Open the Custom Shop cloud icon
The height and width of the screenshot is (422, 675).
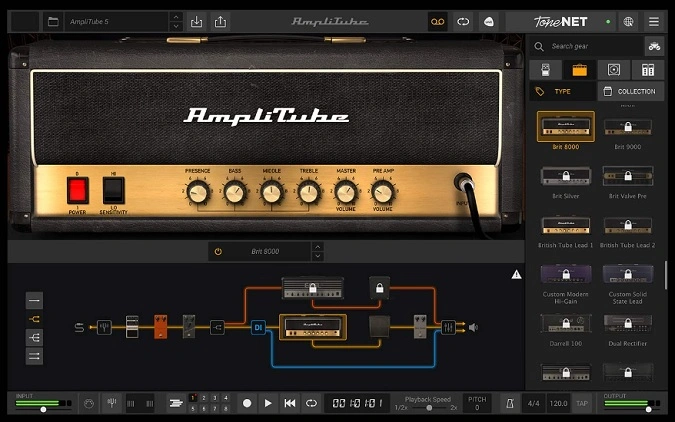click(489, 22)
